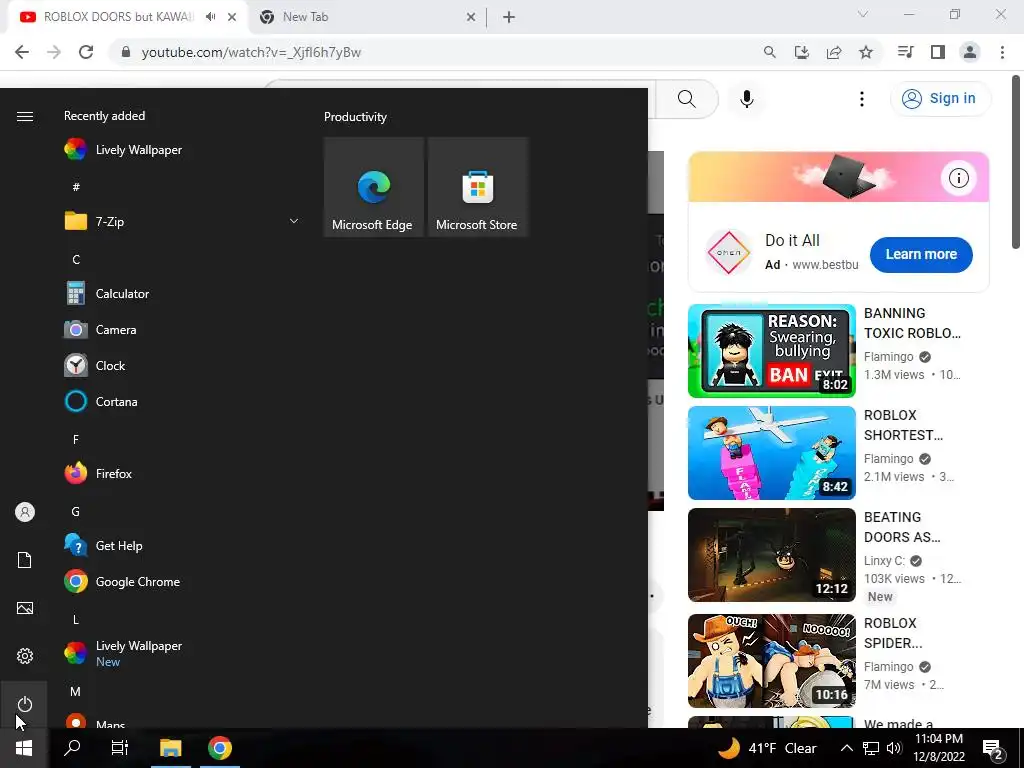
Task: Click the Productivity group heading
Action: tap(355, 117)
